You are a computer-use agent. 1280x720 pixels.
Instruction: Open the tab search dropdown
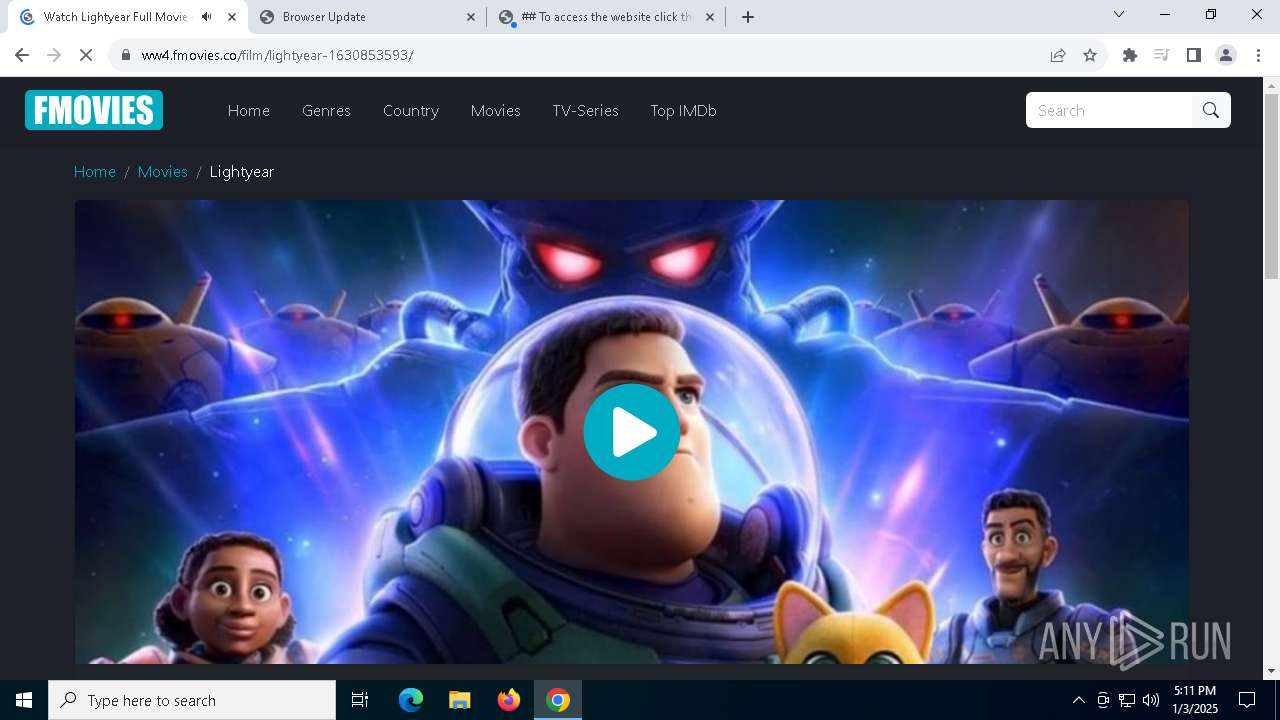[1119, 14]
